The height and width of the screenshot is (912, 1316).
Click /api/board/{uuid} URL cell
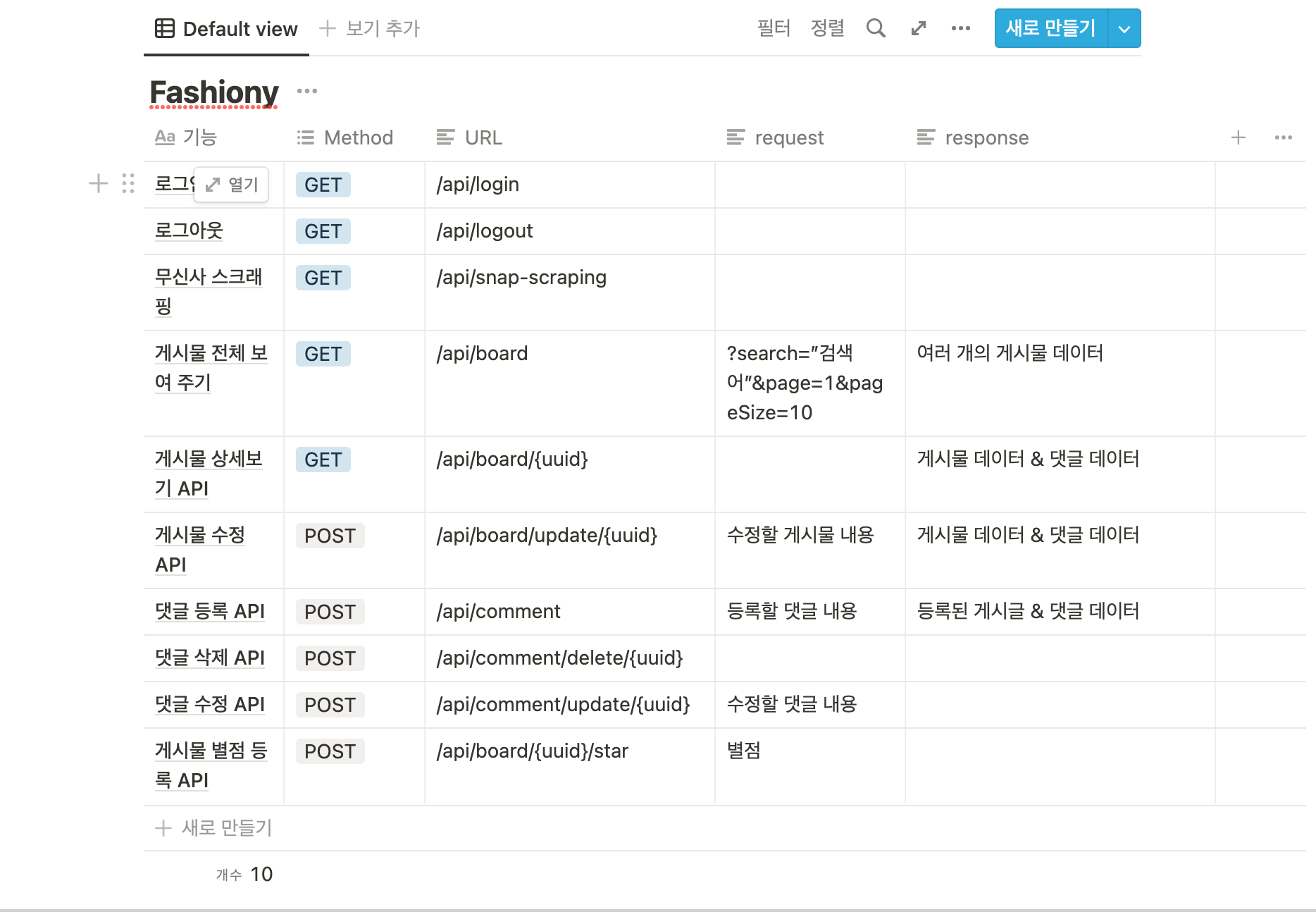[569, 474]
